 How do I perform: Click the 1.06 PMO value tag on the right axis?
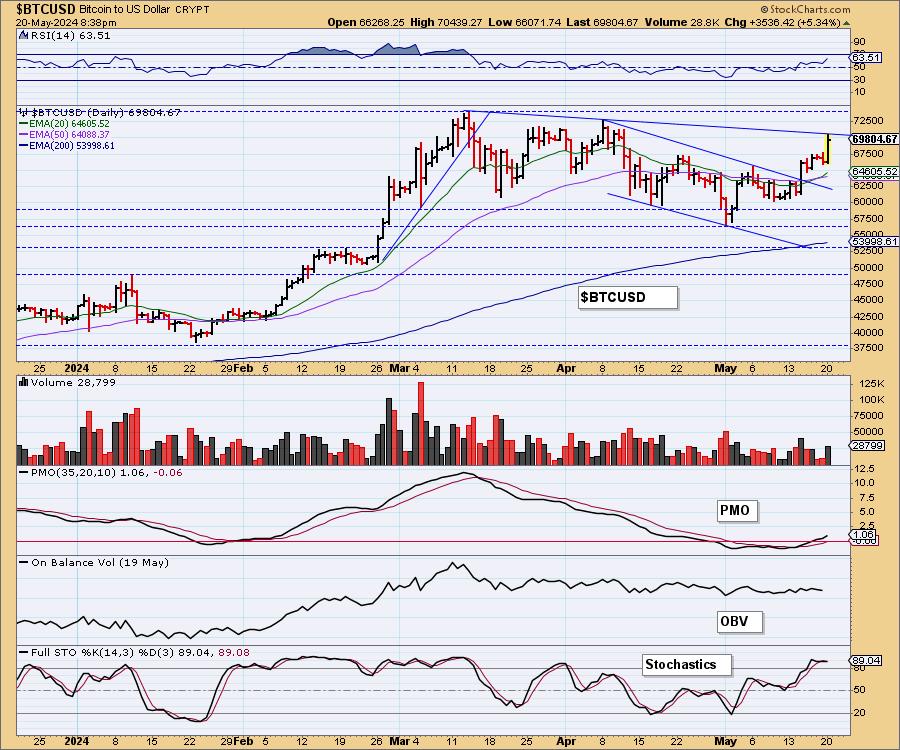coord(863,534)
